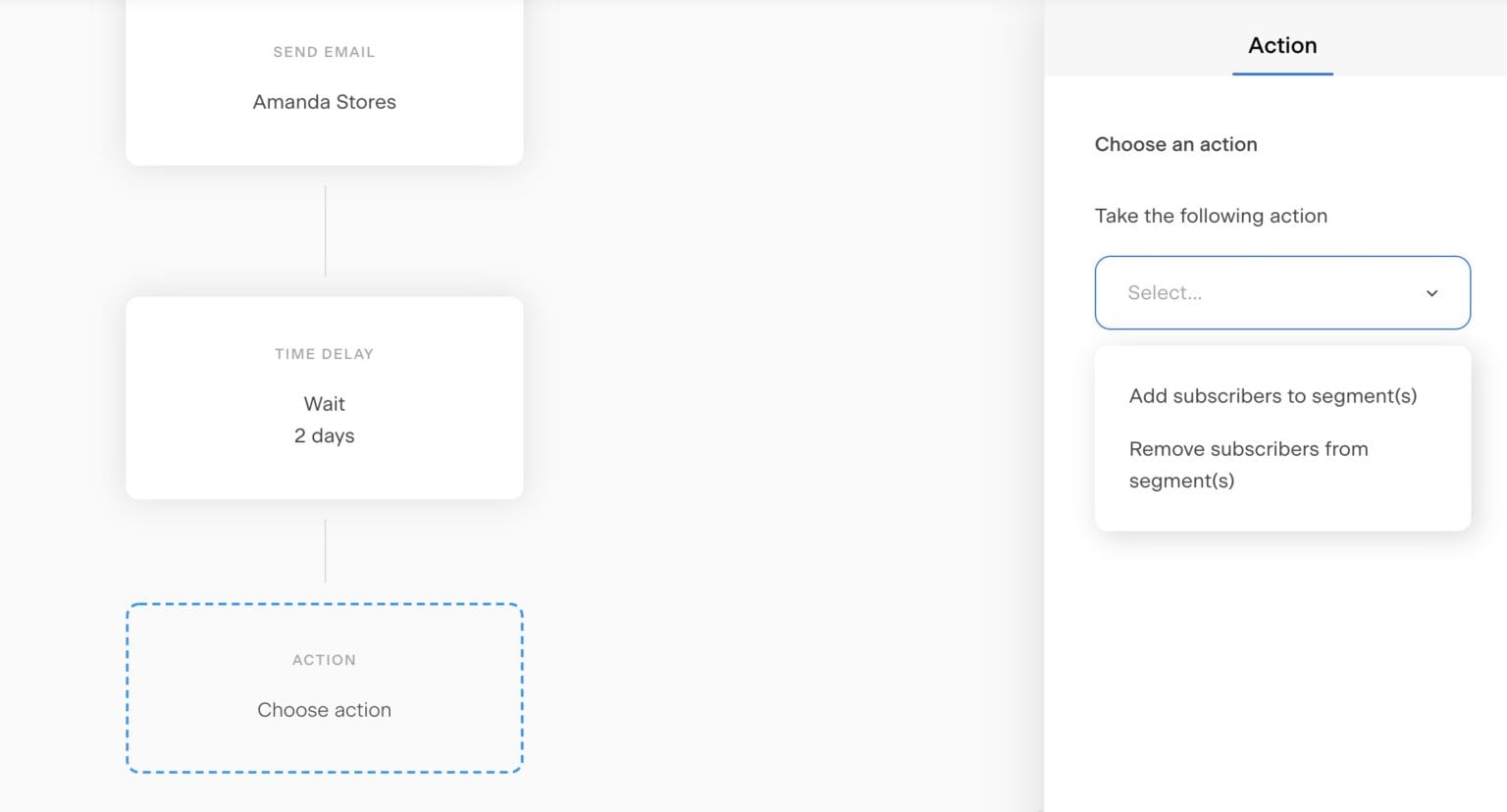Viewport: 1507px width, 812px height.
Task: Select the Wait 2 days text
Action: [x=324, y=420]
